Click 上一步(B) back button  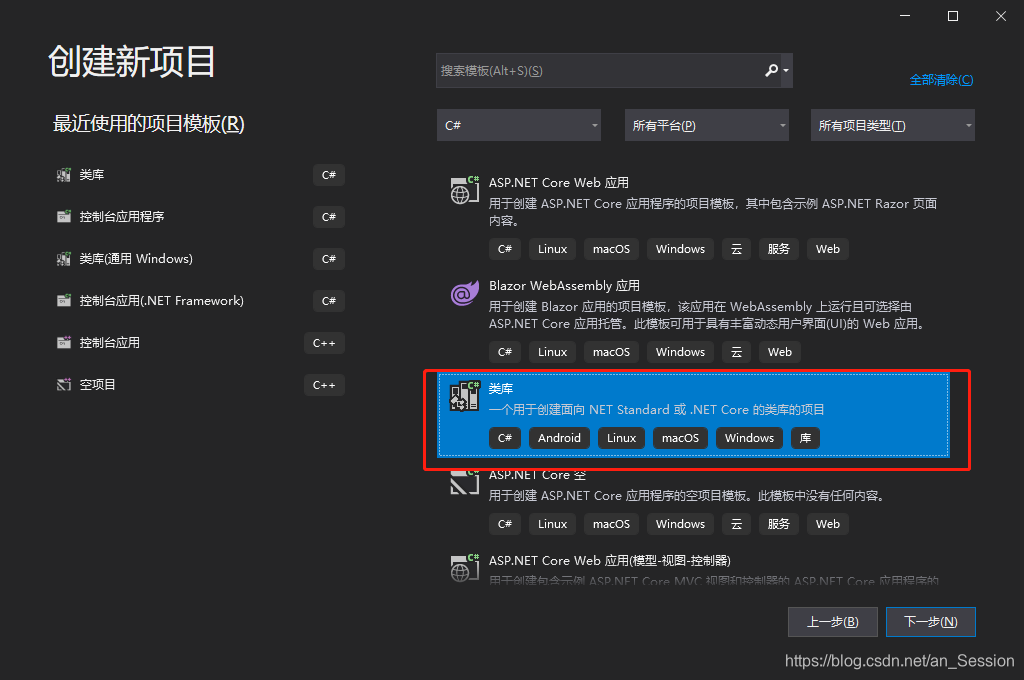coord(833,622)
